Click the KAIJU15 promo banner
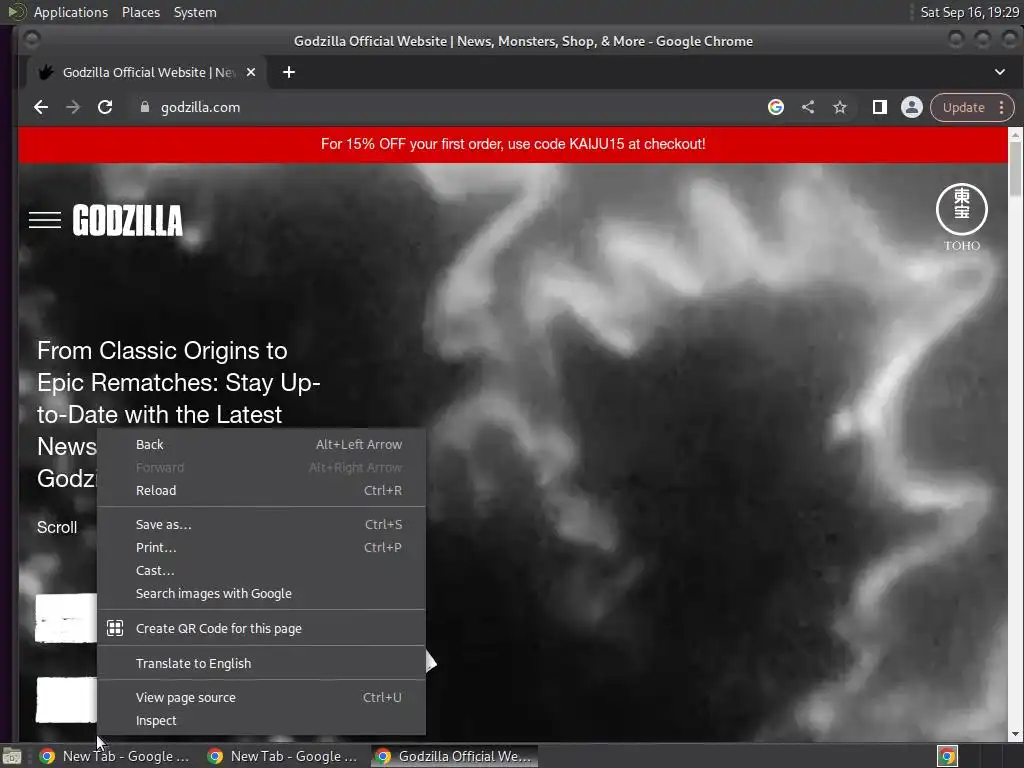 point(513,144)
